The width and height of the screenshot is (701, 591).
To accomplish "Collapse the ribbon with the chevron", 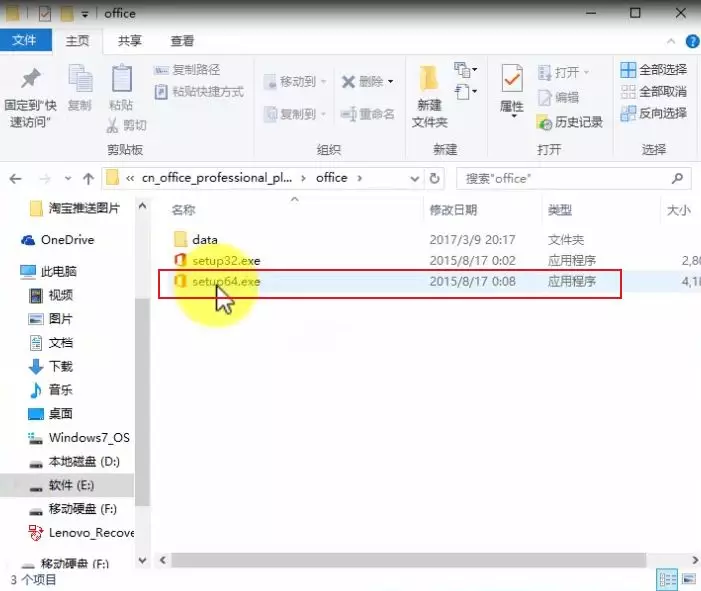I will click(671, 41).
